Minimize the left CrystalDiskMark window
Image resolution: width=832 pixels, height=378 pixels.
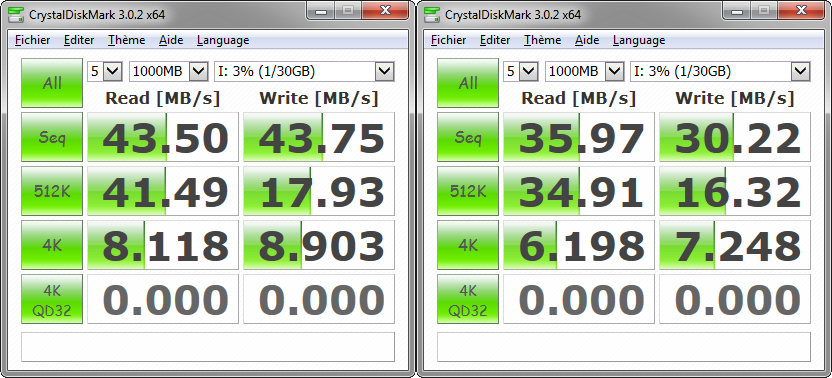click(x=320, y=10)
